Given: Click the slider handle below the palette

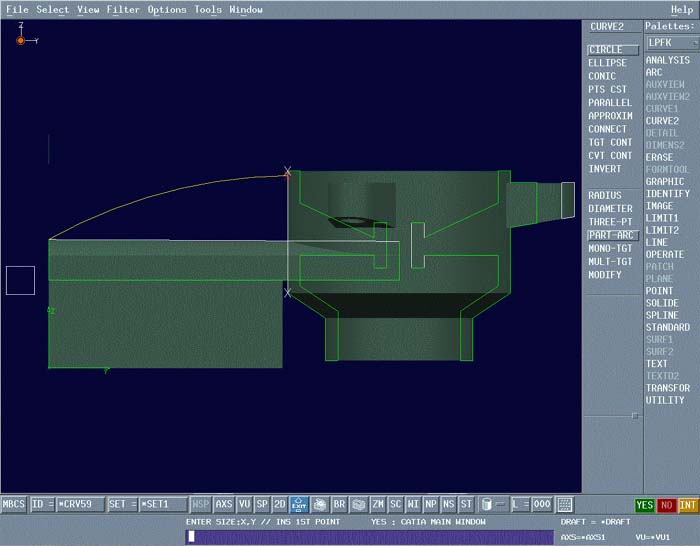Looking at the screenshot, I should pos(634,414).
